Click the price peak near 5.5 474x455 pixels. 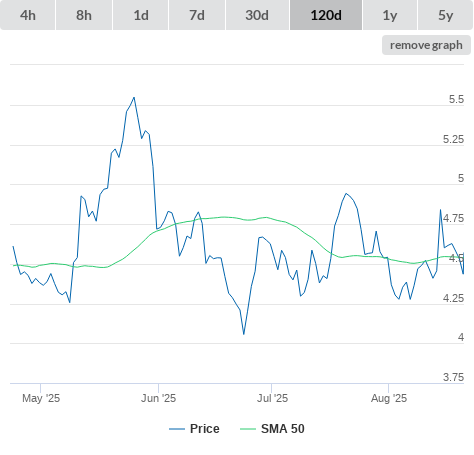134,97
